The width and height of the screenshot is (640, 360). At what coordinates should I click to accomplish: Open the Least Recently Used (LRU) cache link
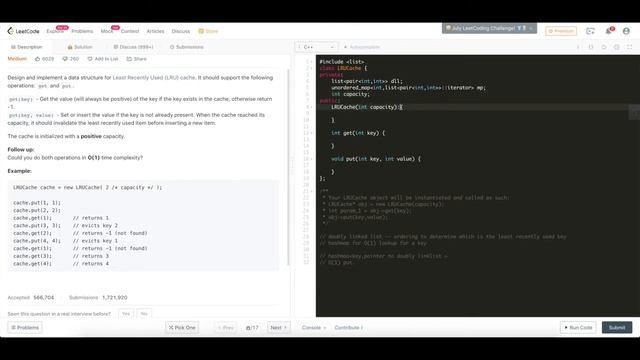(x=154, y=78)
